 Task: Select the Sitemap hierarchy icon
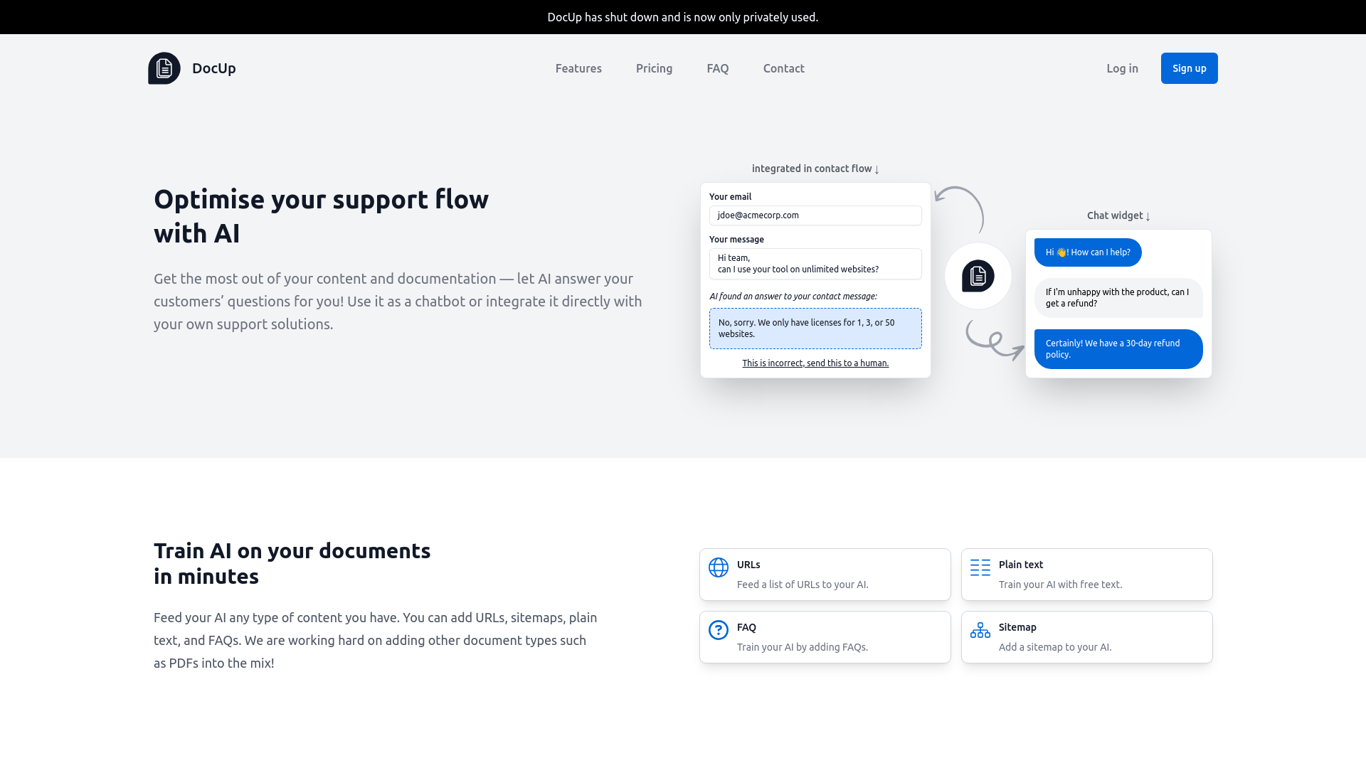[x=980, y=630]
